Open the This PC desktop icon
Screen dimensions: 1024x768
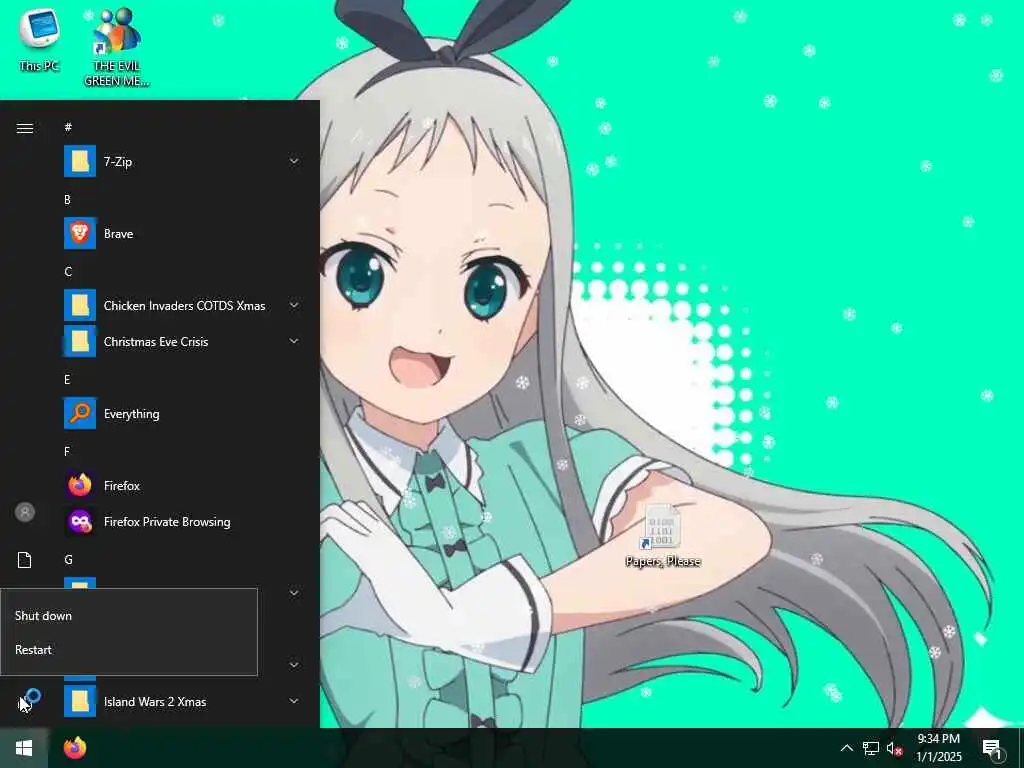39,40
